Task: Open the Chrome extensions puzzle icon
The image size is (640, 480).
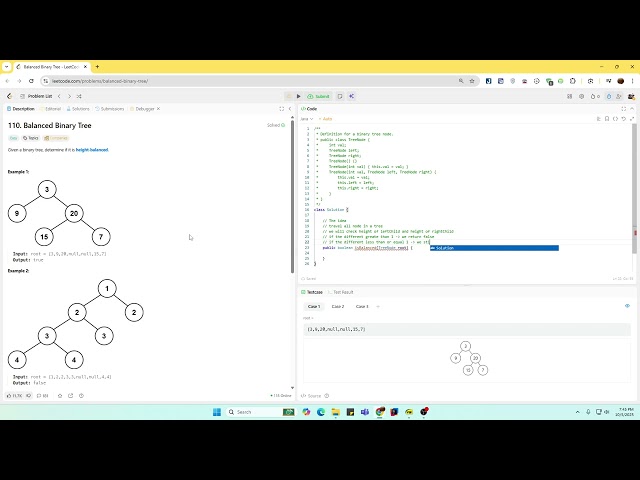Action: point(572,81)
